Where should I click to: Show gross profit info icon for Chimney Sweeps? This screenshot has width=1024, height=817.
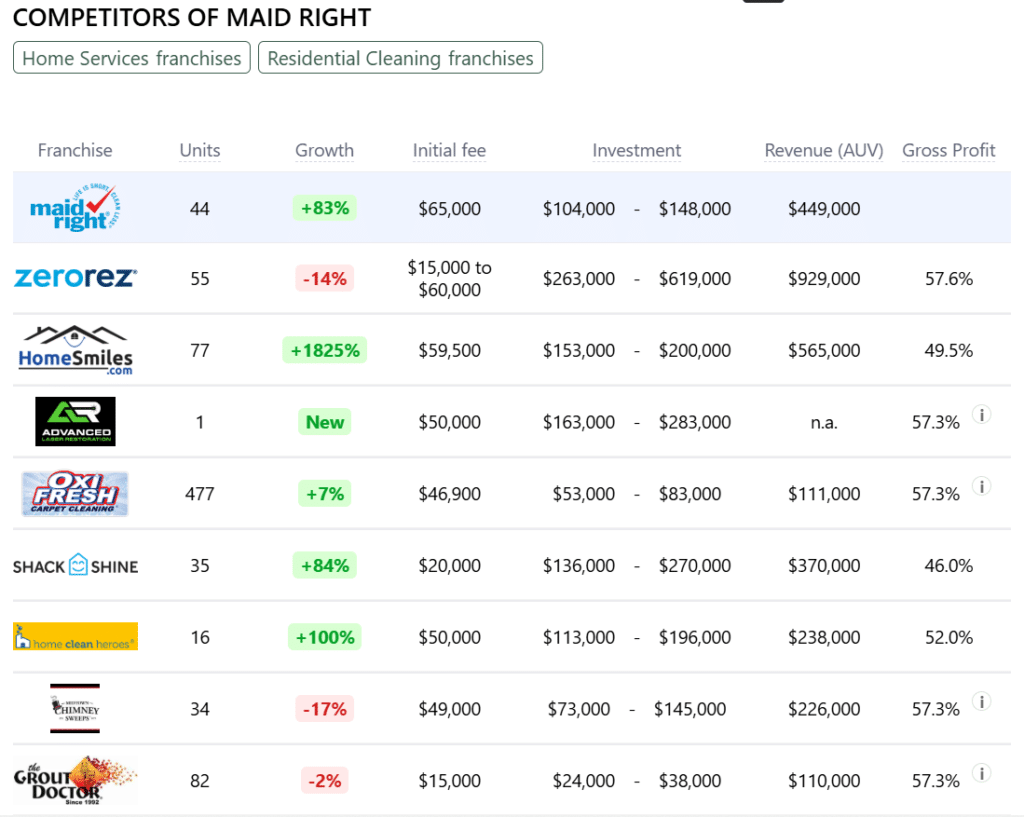pos(982,701)
